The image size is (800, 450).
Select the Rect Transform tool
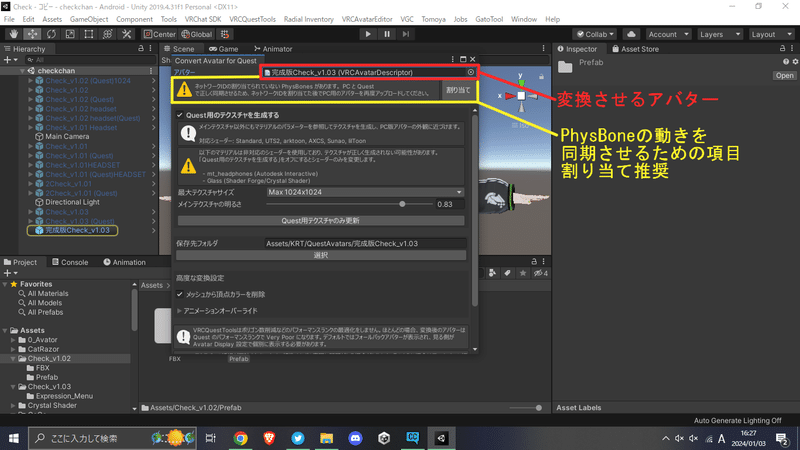coord(89,34)
